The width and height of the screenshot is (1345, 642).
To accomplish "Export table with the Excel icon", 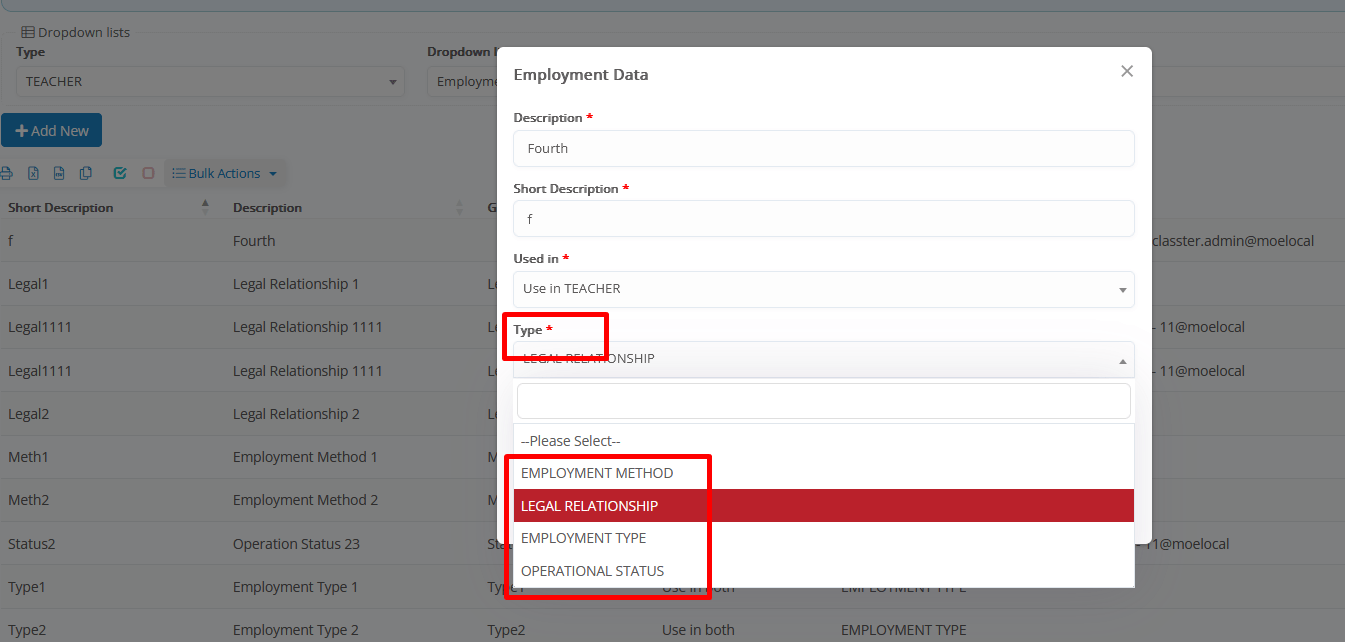I will pyautogui.click(x=33, y=173).
